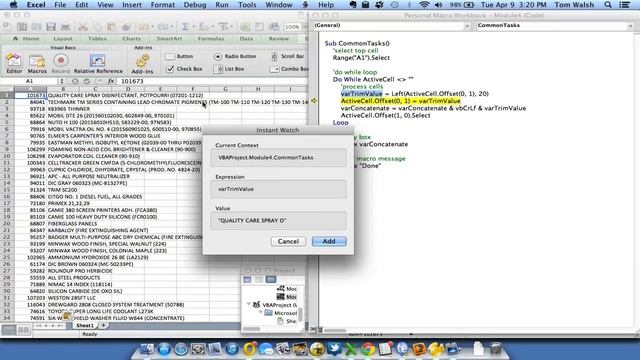640x360 pixels.
Task: Switch to the SmartArt ribbon tab
Action: click(169, 38)
